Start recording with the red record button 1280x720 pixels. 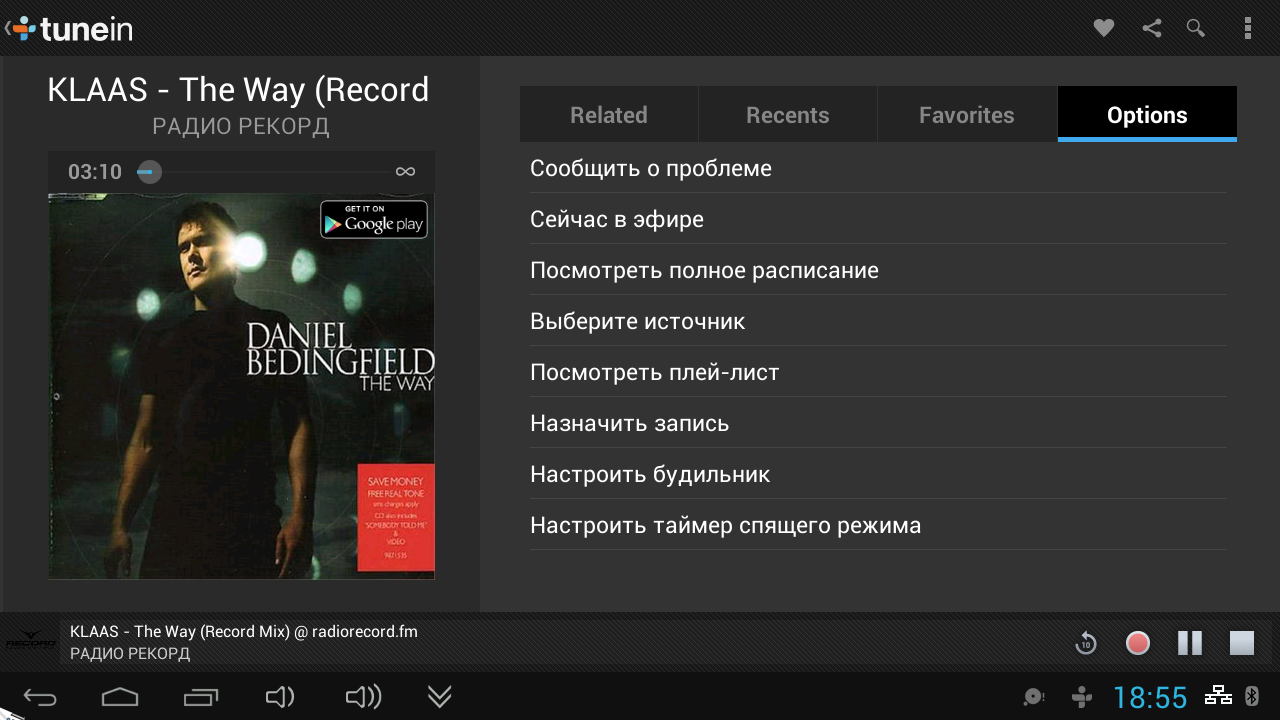click(1137, 643)
